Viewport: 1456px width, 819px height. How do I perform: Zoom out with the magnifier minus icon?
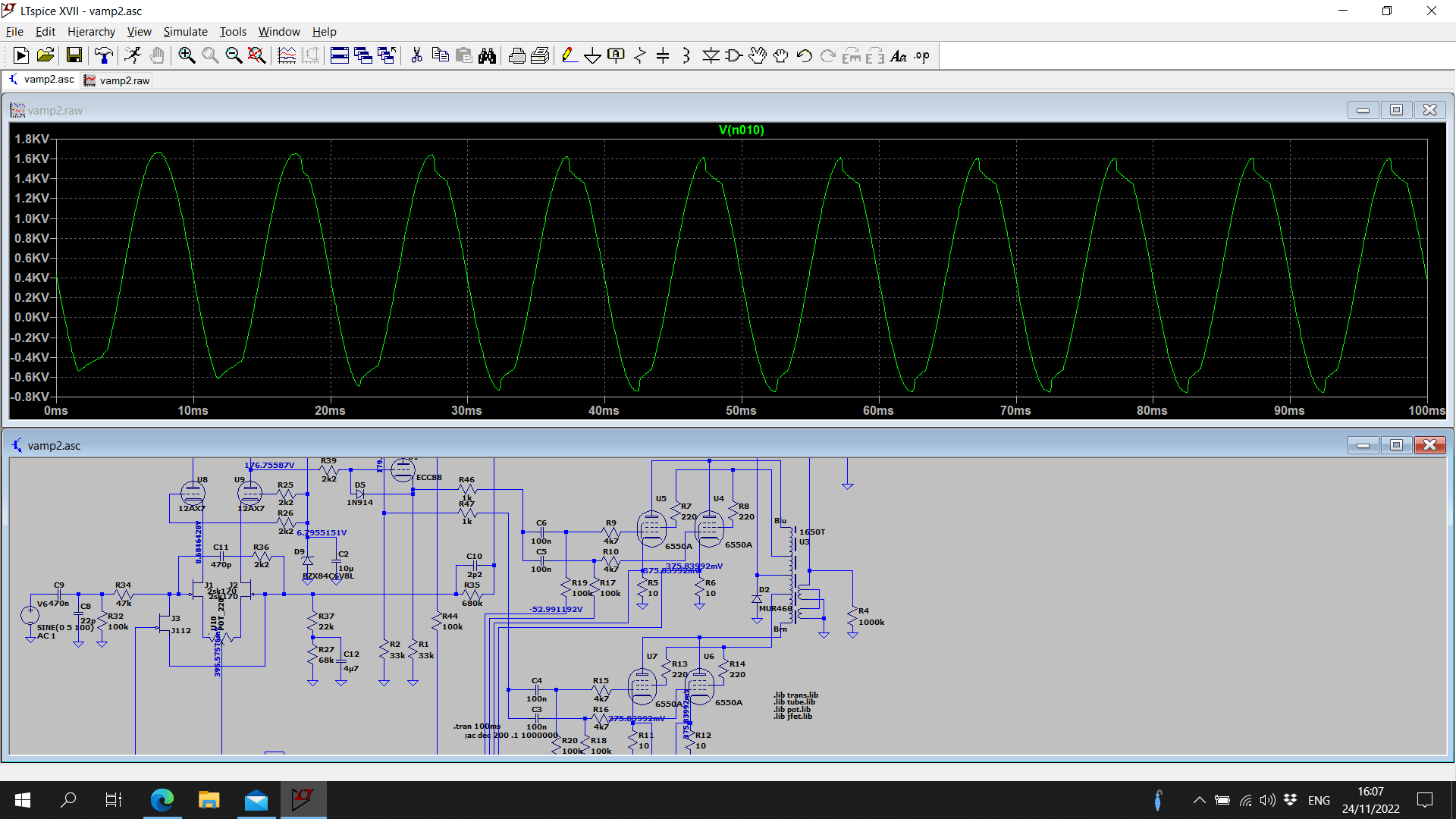point(234,55)
